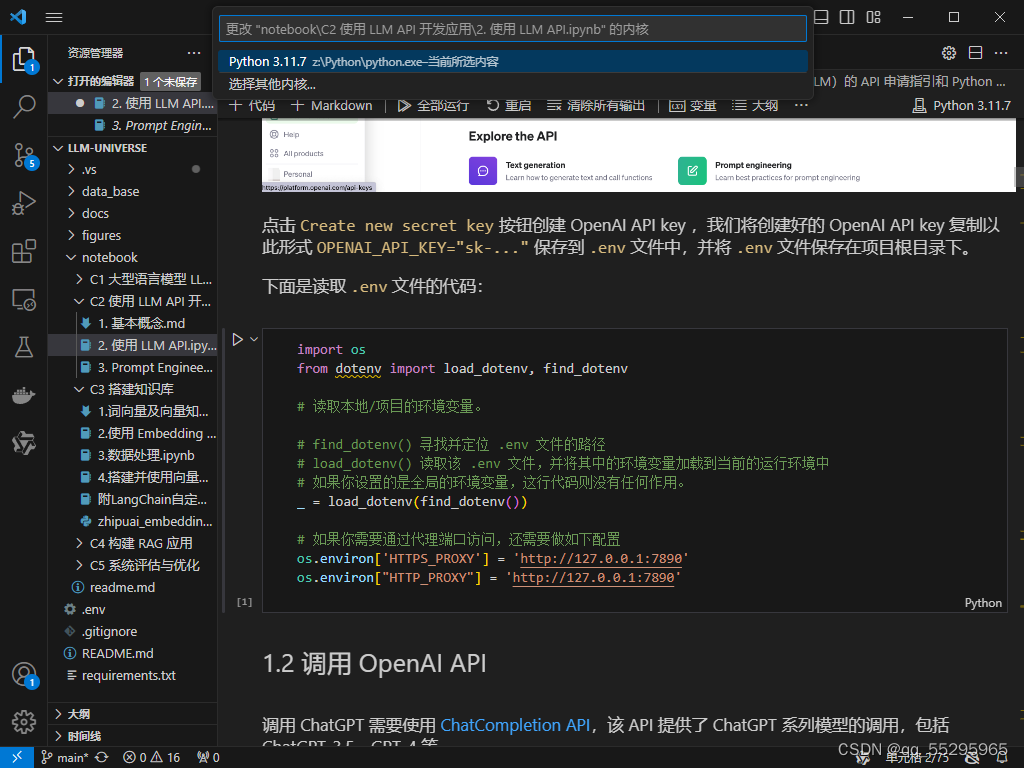Select the Source Control icon showing 5 changes
Viewport: 1024px width, 768px height.
tap(24, 155)
